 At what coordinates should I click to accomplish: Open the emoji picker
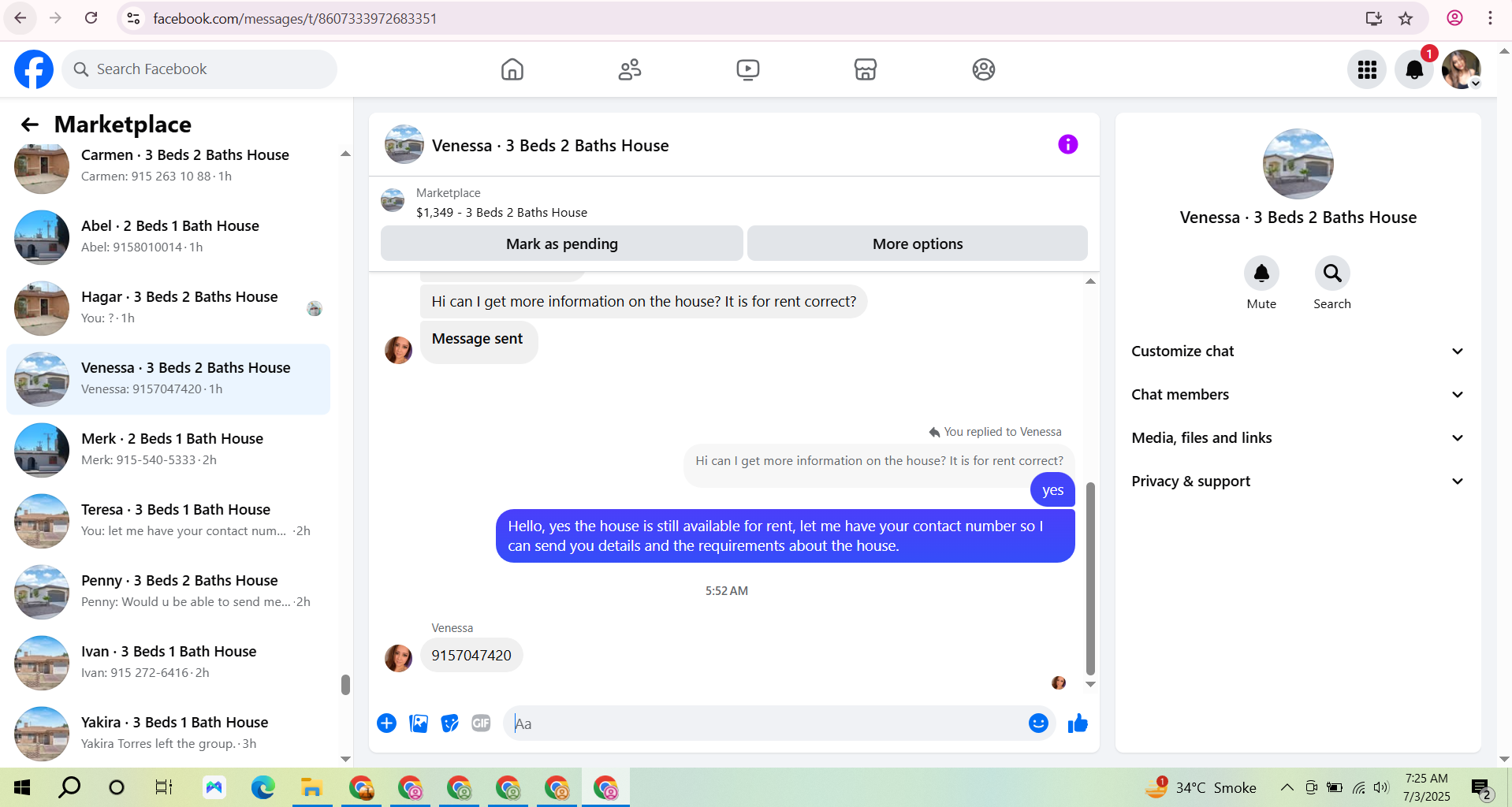(x=1038, y=723)
